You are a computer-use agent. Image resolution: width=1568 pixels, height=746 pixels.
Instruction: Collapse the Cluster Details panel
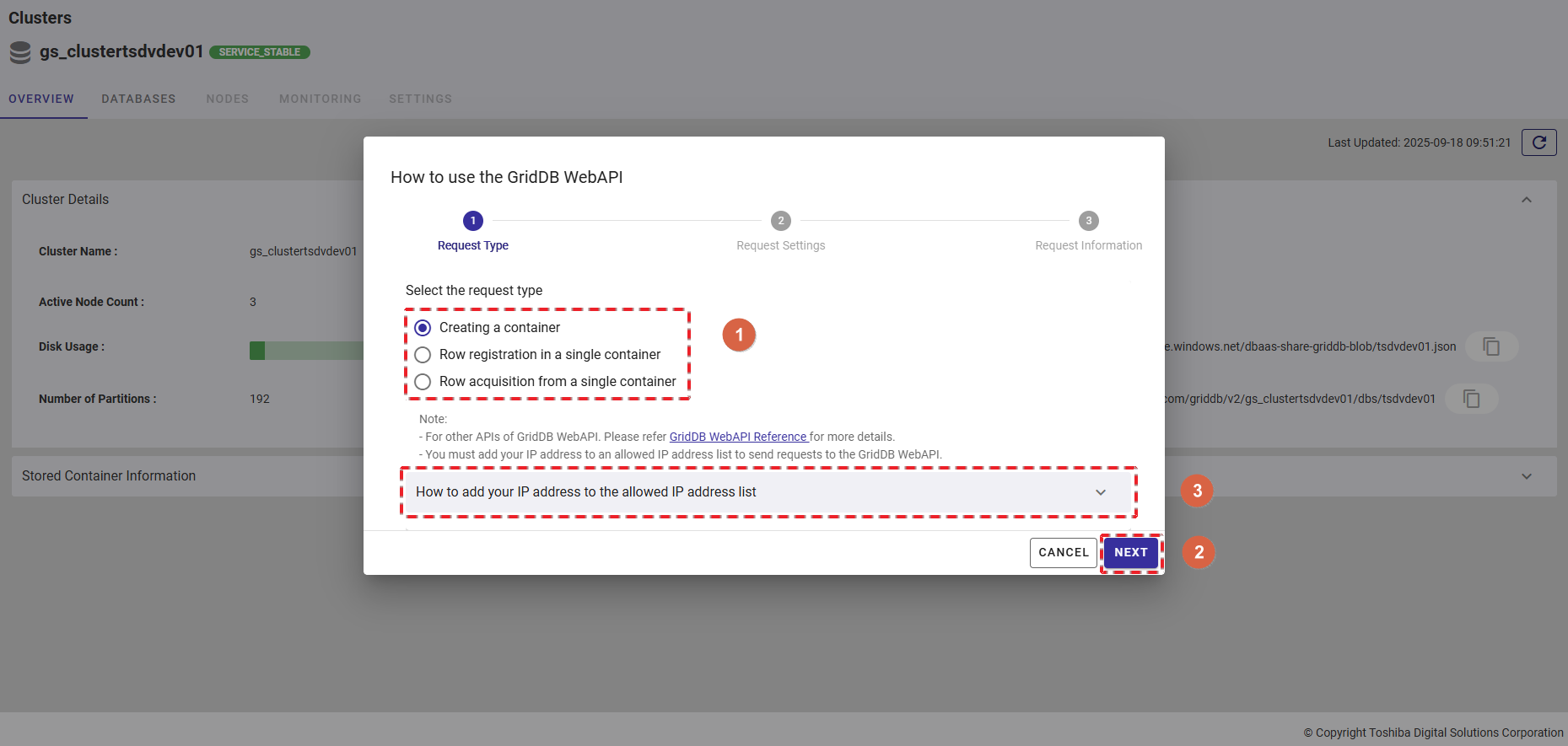pos(1526,200)
